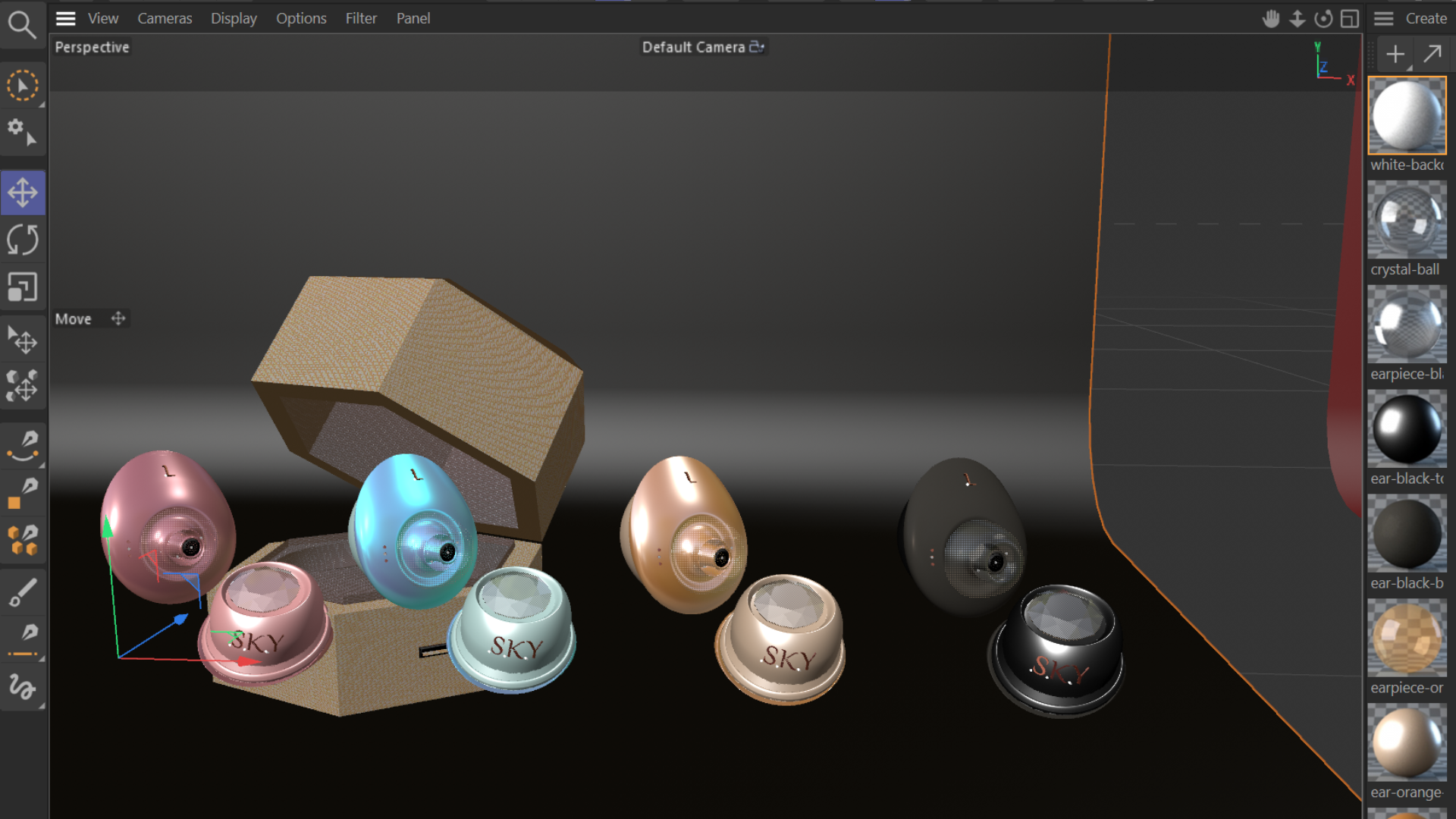This screenshot has width=1456, height=819.
Task: Click the viewport dolly arrows icon
Action: pos(1298,19)
